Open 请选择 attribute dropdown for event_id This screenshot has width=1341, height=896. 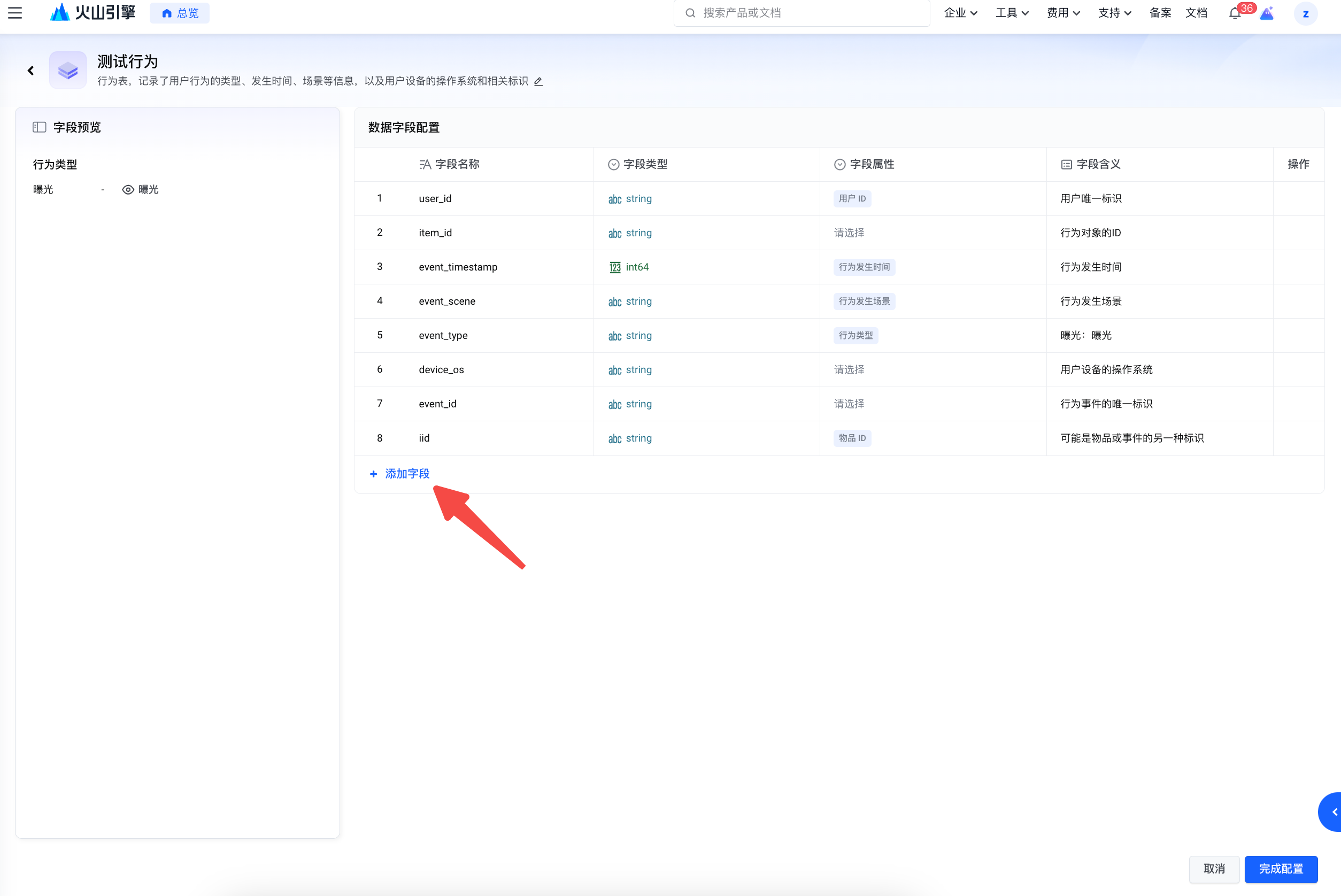click(849, 404)
